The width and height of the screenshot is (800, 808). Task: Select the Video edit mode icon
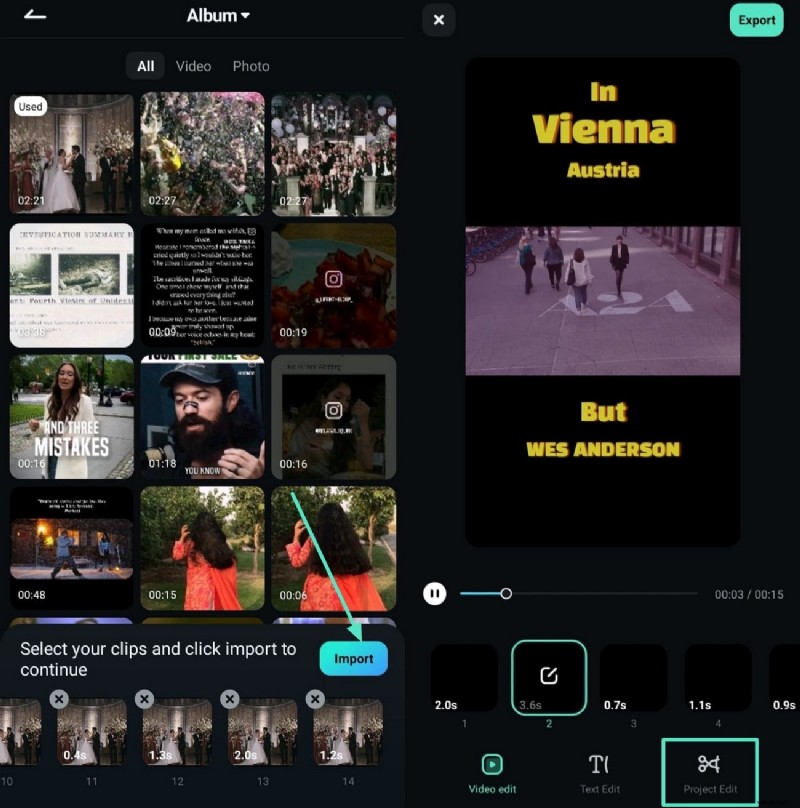491,770
